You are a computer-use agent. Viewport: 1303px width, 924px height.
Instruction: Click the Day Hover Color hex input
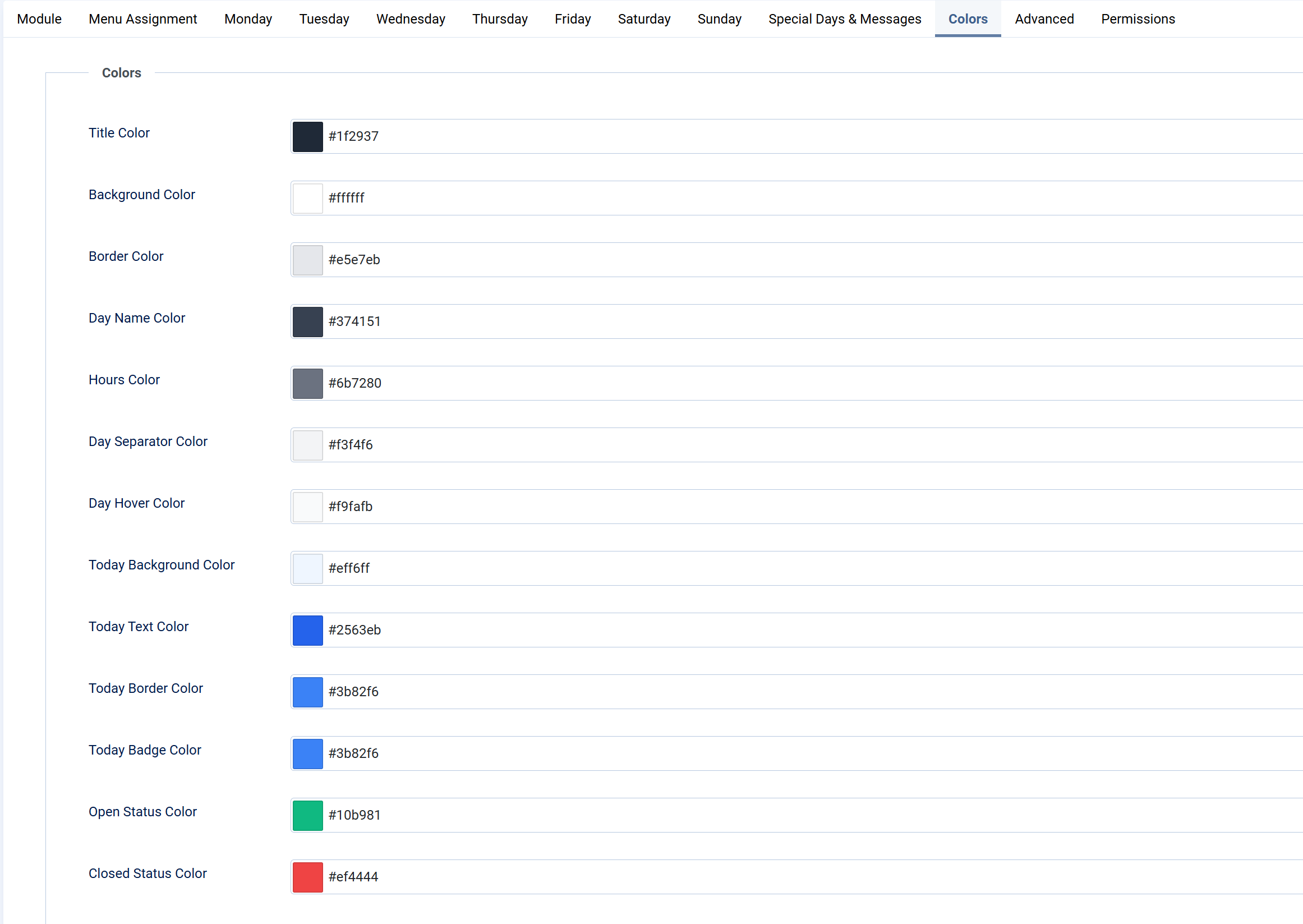[796, 507]
